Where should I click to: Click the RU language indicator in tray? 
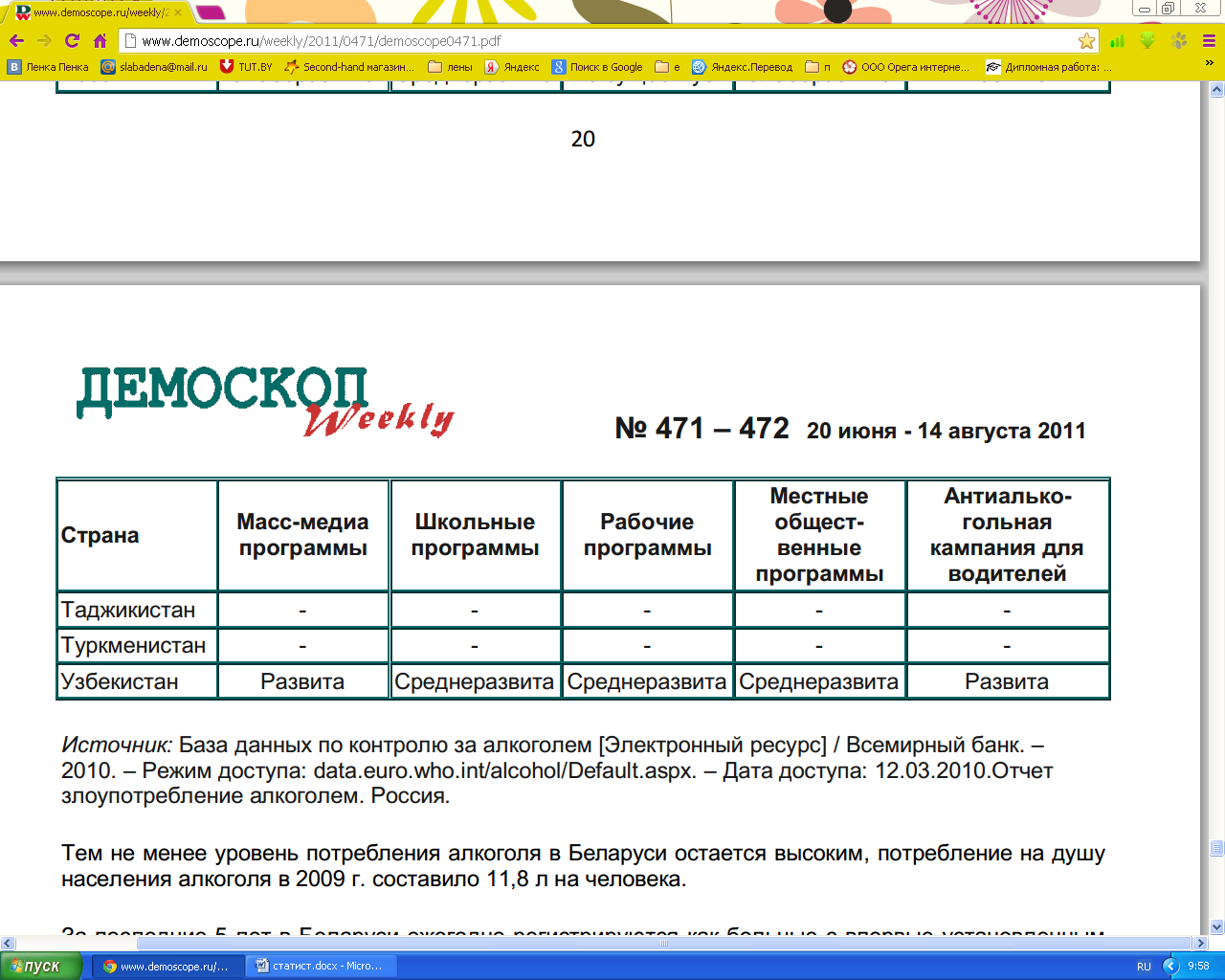click(x=1144, y=967)
